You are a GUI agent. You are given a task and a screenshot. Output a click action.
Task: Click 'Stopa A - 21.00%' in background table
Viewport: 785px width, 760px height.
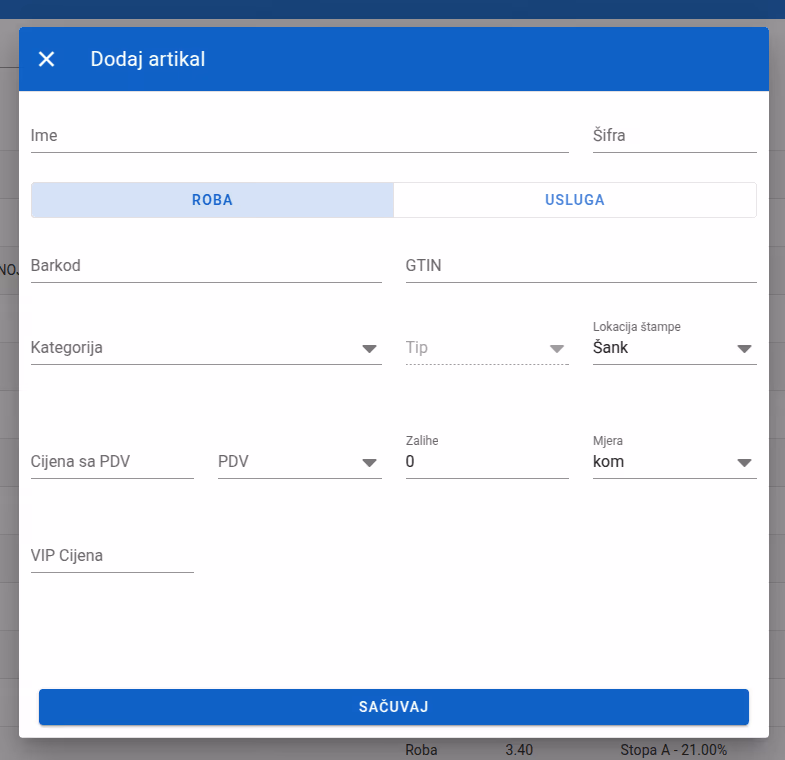pyautogui.click(x=673, y=749)
